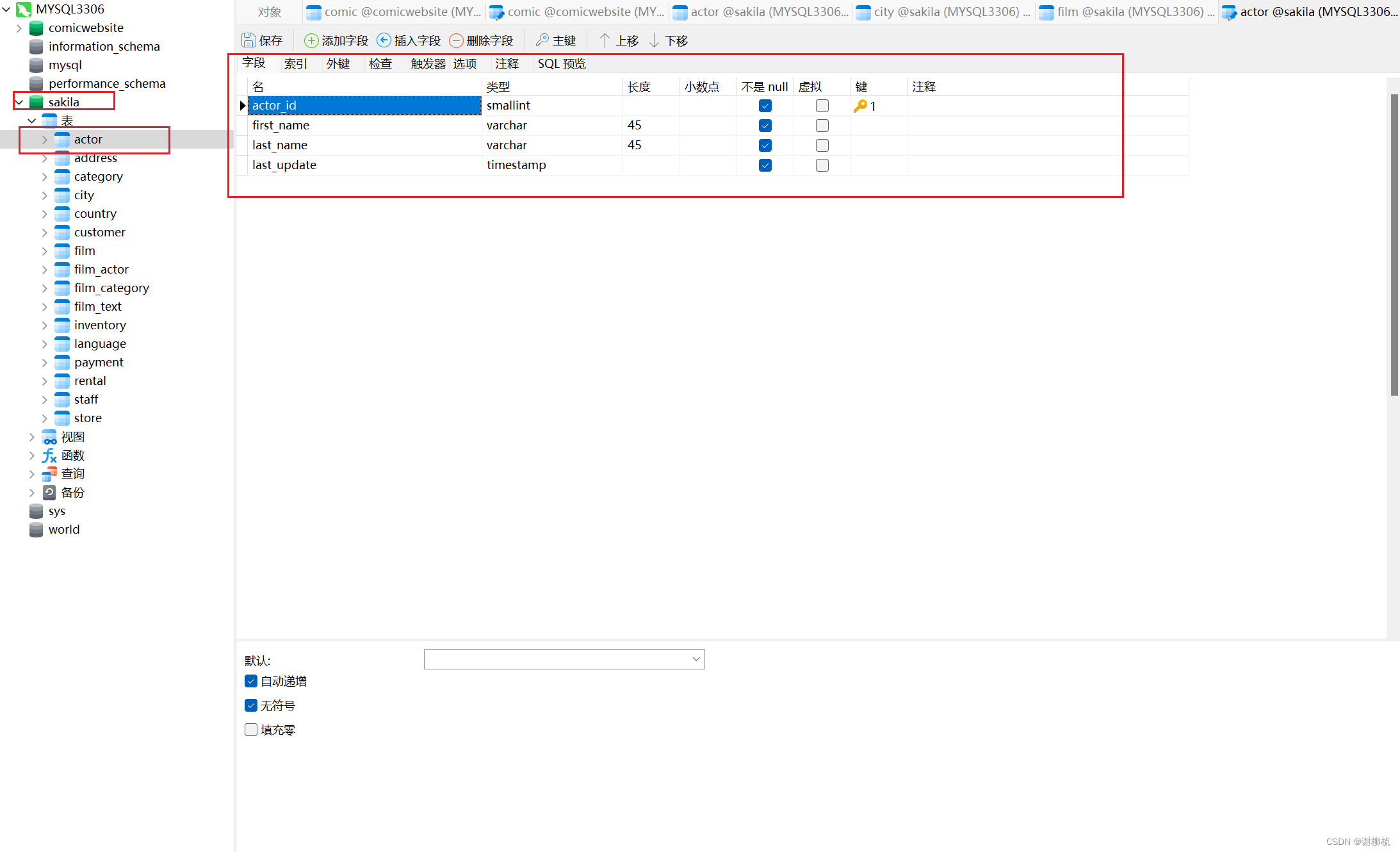The height and width of the screenshot is (852, 1400).
Task: Click the 删除字段 (delete field) icon
Action: 457,40
